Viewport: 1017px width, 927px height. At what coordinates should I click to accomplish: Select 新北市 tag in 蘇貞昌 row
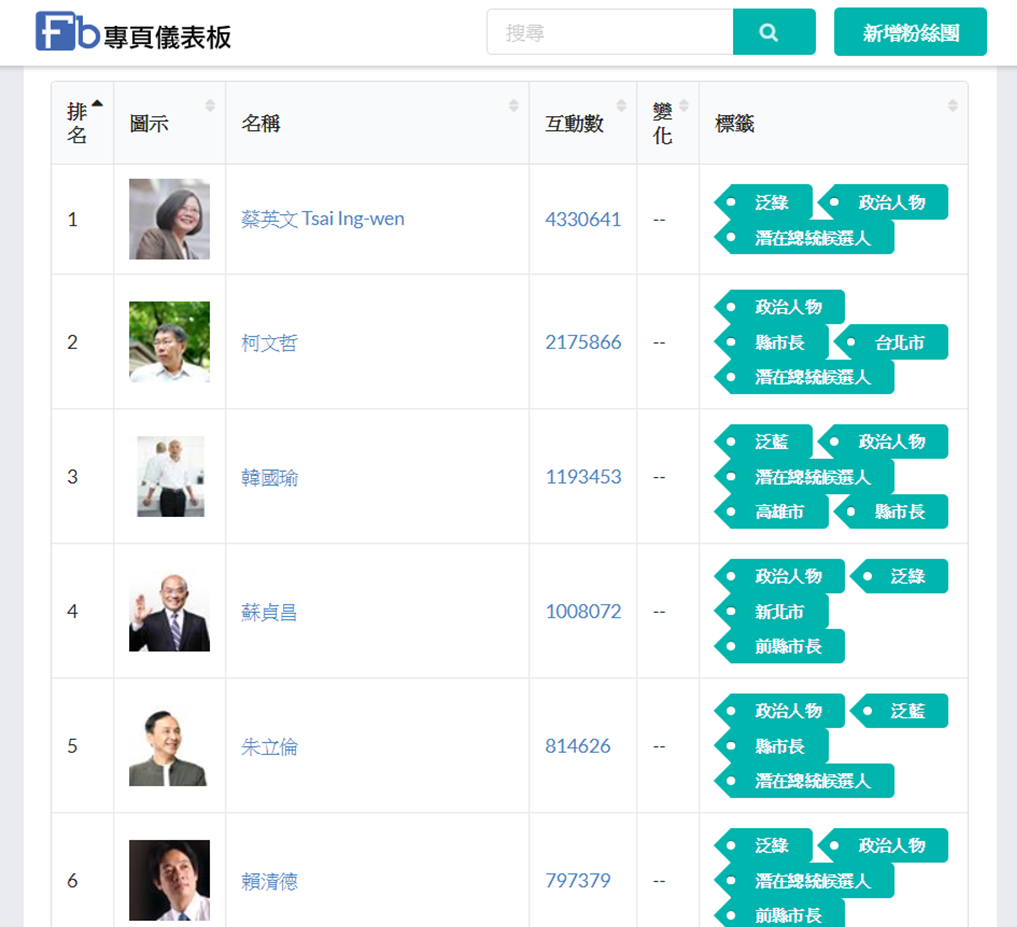771,612
